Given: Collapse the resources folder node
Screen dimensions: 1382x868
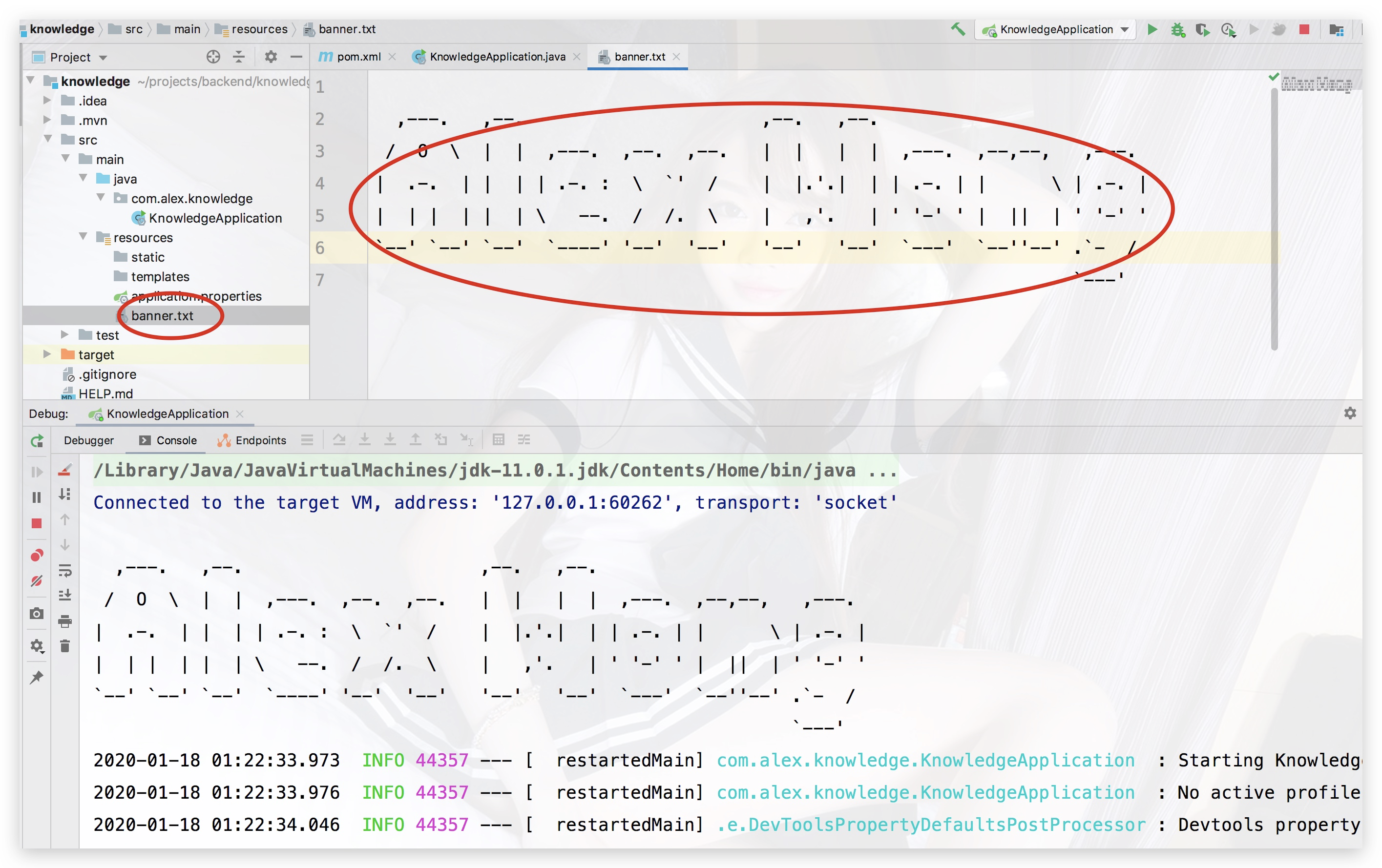Looking at the screenshot, I should 83,237.
